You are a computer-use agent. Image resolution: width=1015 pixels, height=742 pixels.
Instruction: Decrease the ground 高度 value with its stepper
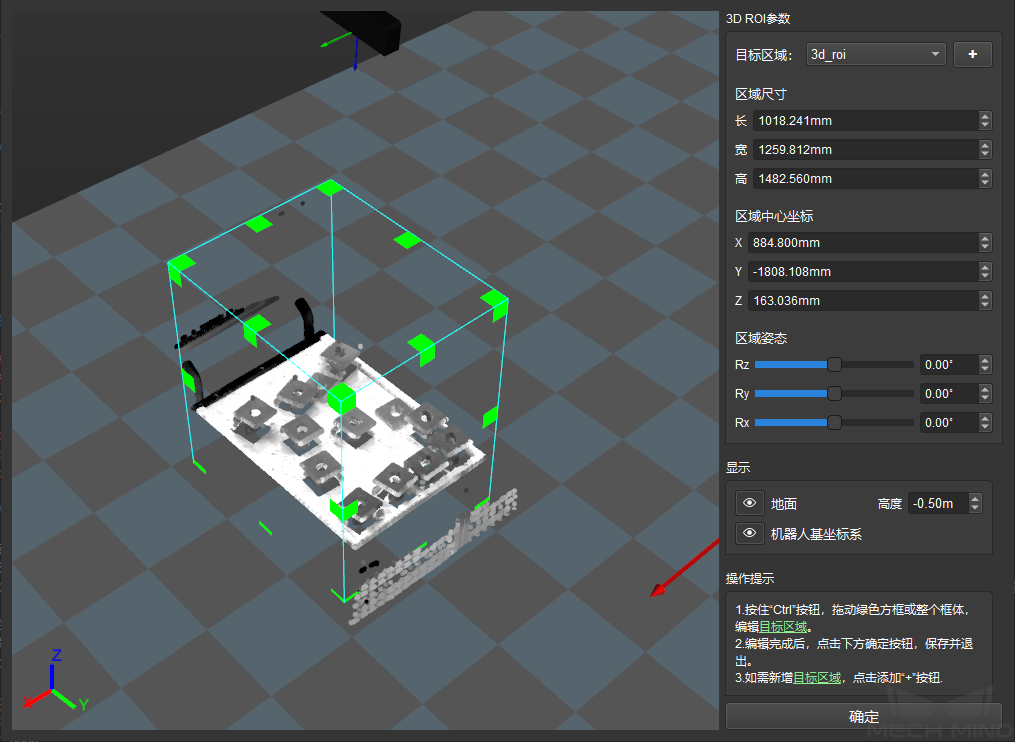[x=975, y=507]
